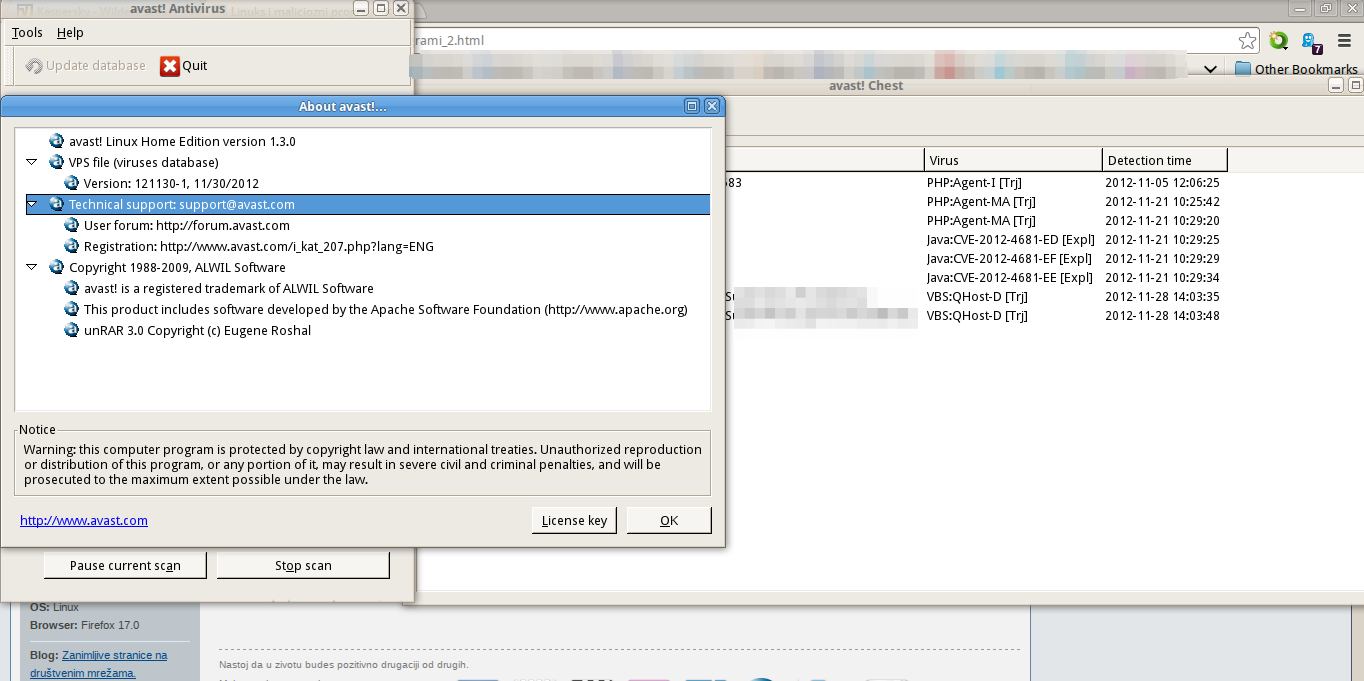Click the icon beside Copyright 1988-2009 row
The image size is (1364, 681).
(56, 267)
